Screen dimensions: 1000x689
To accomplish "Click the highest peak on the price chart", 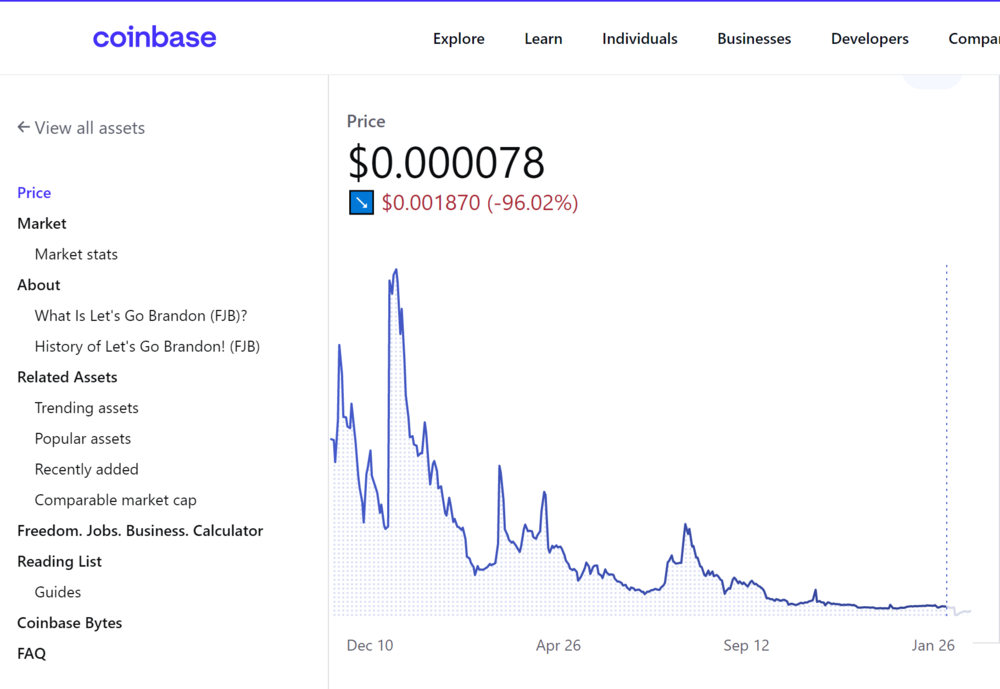I will 396,270.
